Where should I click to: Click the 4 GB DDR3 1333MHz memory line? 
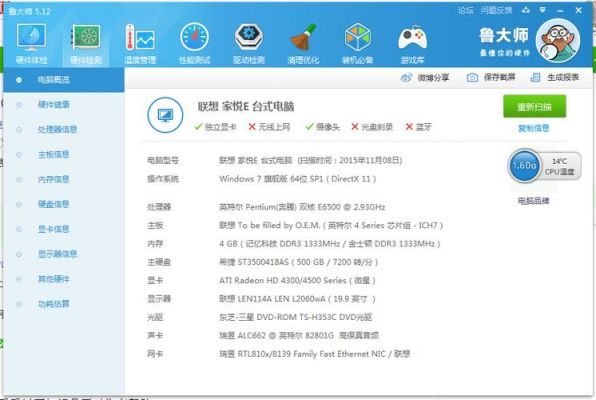(330, 244)
